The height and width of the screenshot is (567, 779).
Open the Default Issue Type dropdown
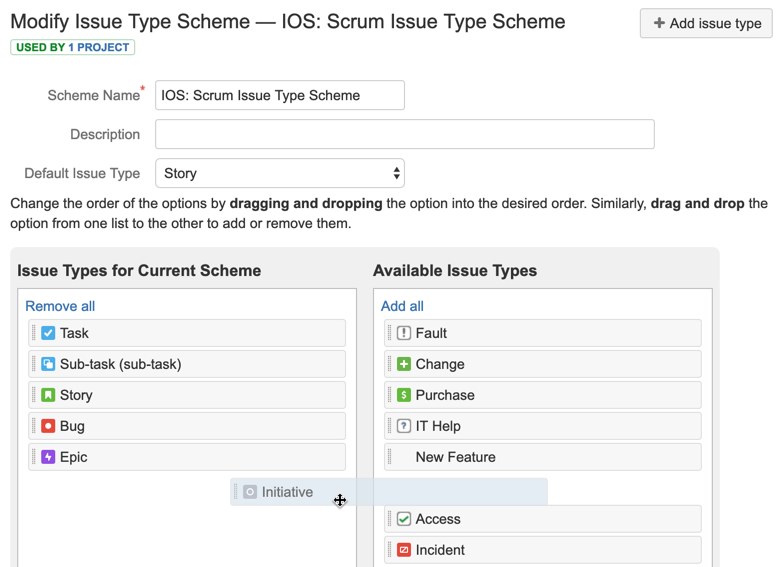(x=280, y=173)
